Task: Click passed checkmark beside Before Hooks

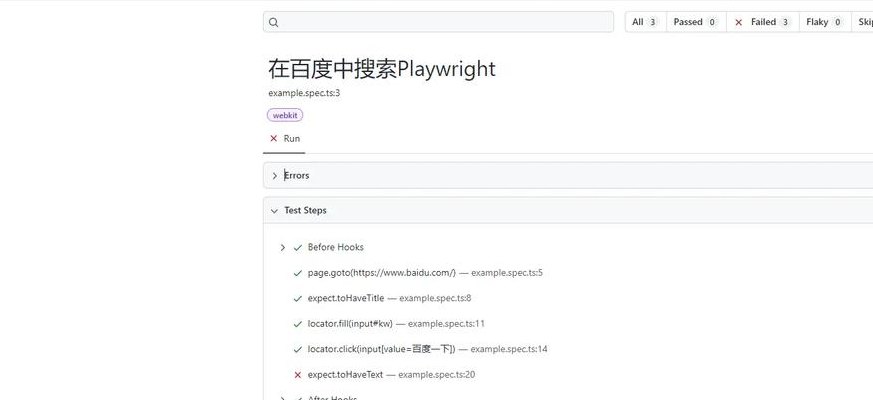Action: tap(297, 247)
